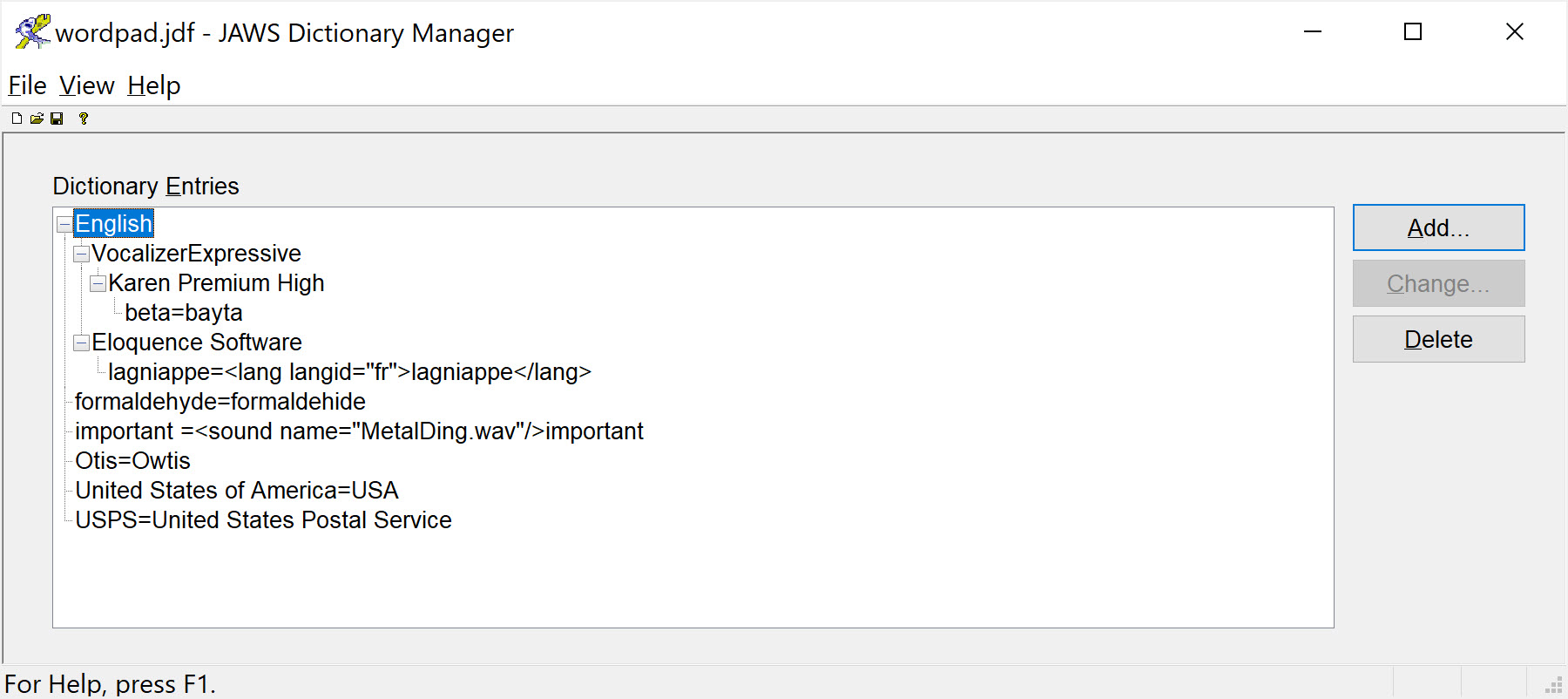
Task: Collapse the VocalizerExpressive branch
Action: click(x=80, y=254)
